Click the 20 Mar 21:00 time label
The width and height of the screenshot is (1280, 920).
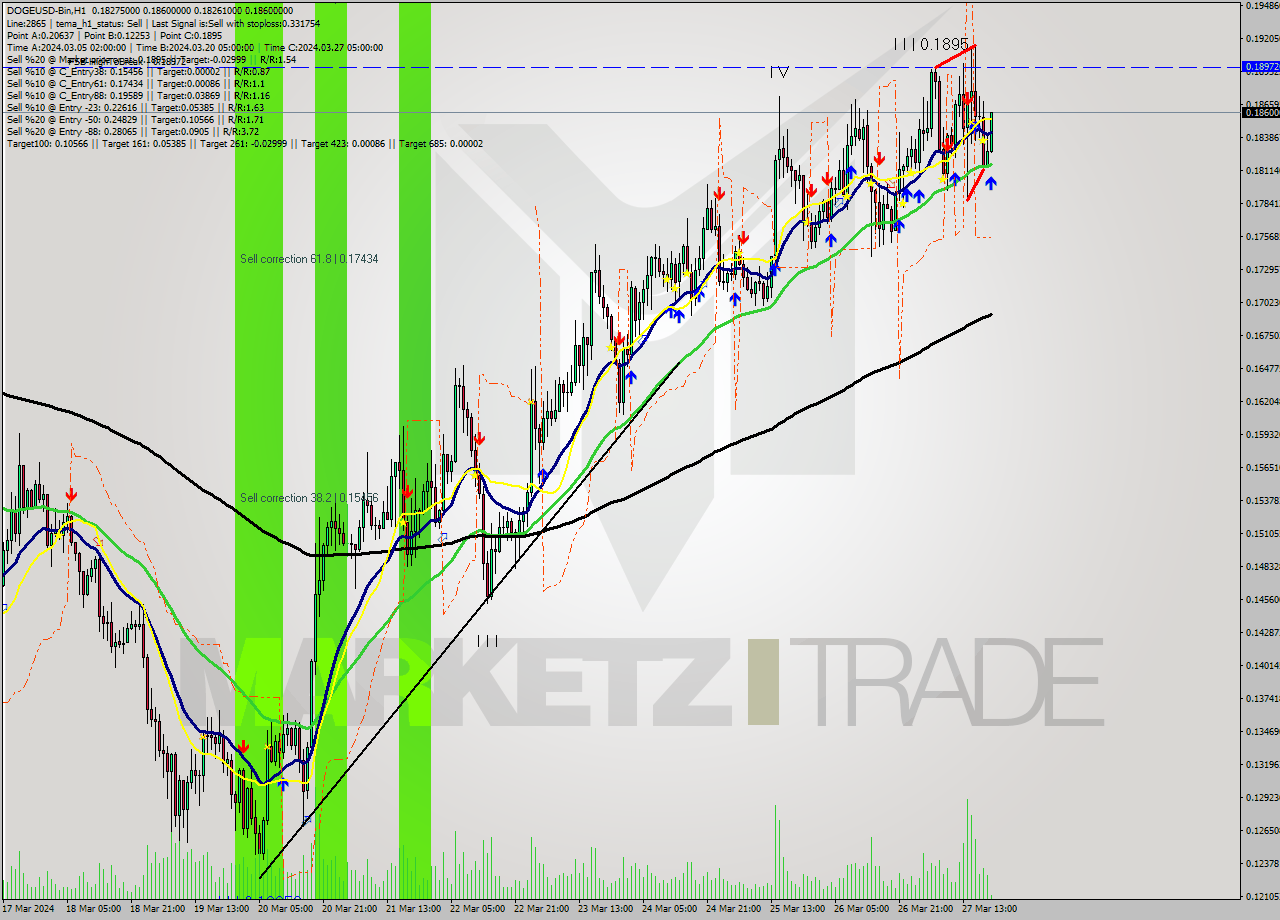click(x=349, y=909)
